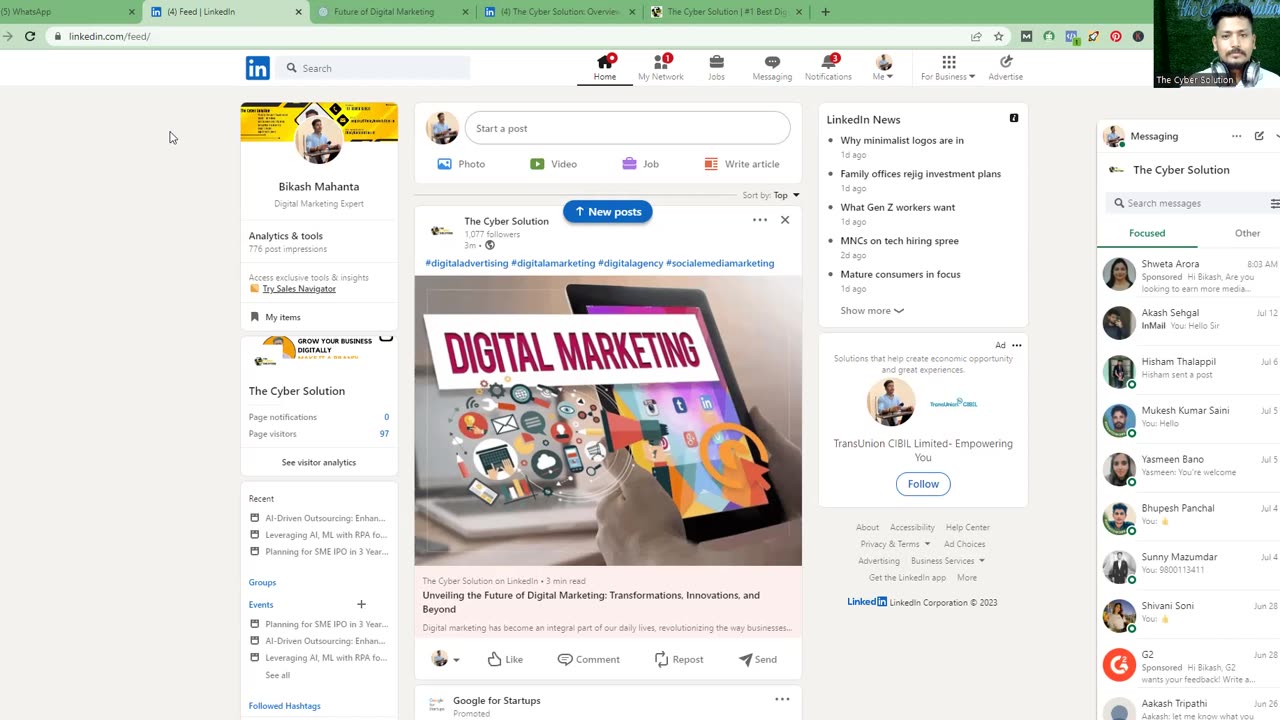The width and height of the screenshot is (1280, 720).
Task: Open #digitaladvertising hashtag in post
Action: (x=467, y=263)
